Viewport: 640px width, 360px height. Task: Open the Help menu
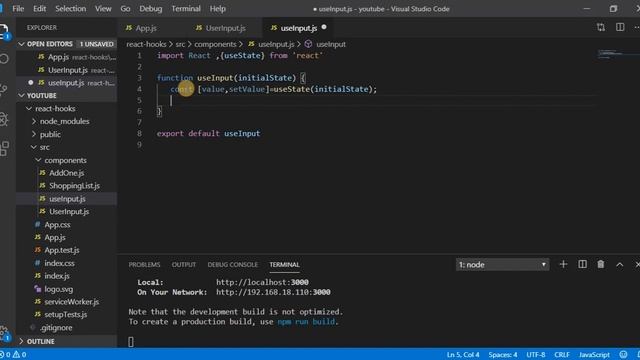tap(218, 9)
